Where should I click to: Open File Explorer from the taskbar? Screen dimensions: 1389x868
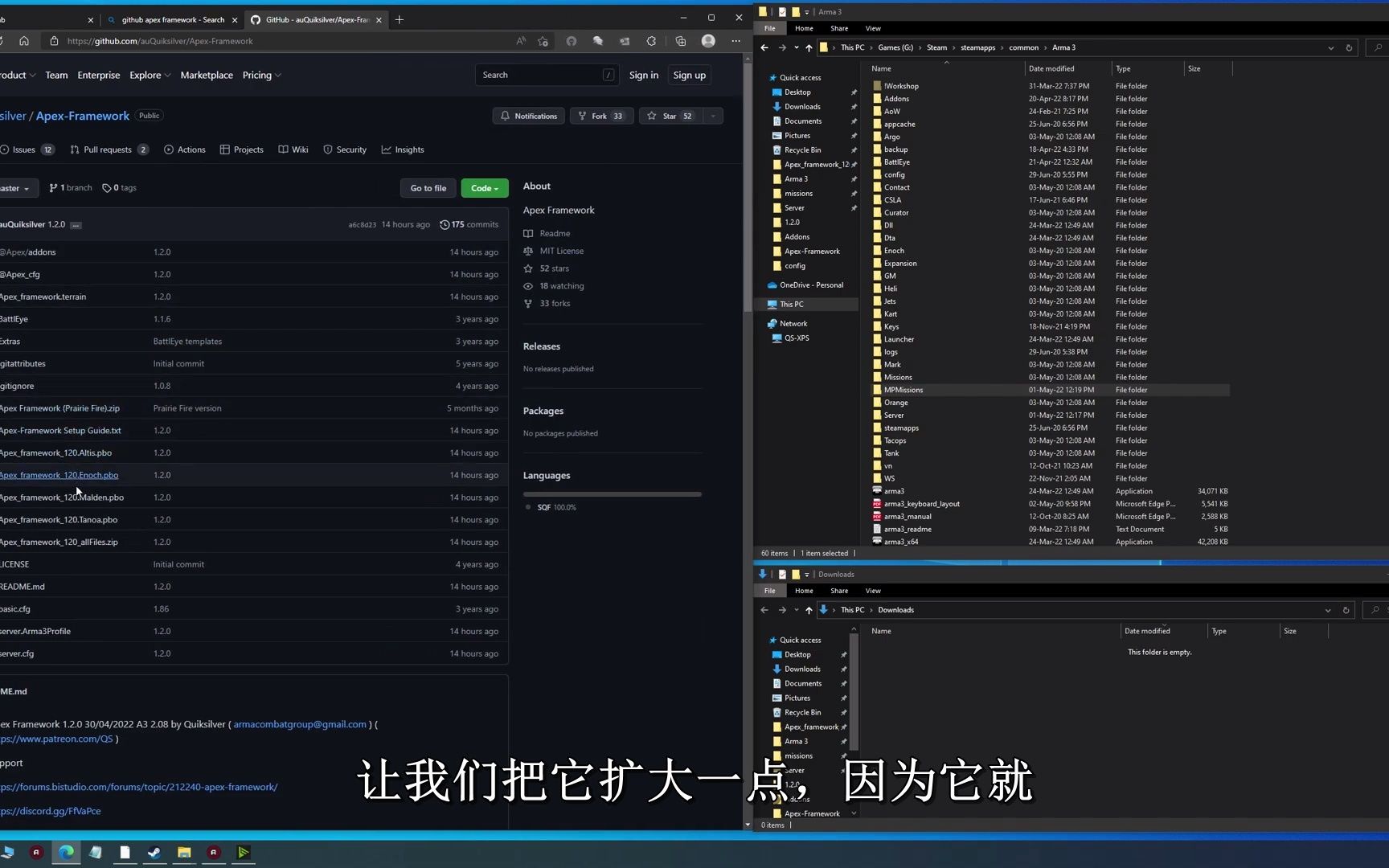point(184,852)
